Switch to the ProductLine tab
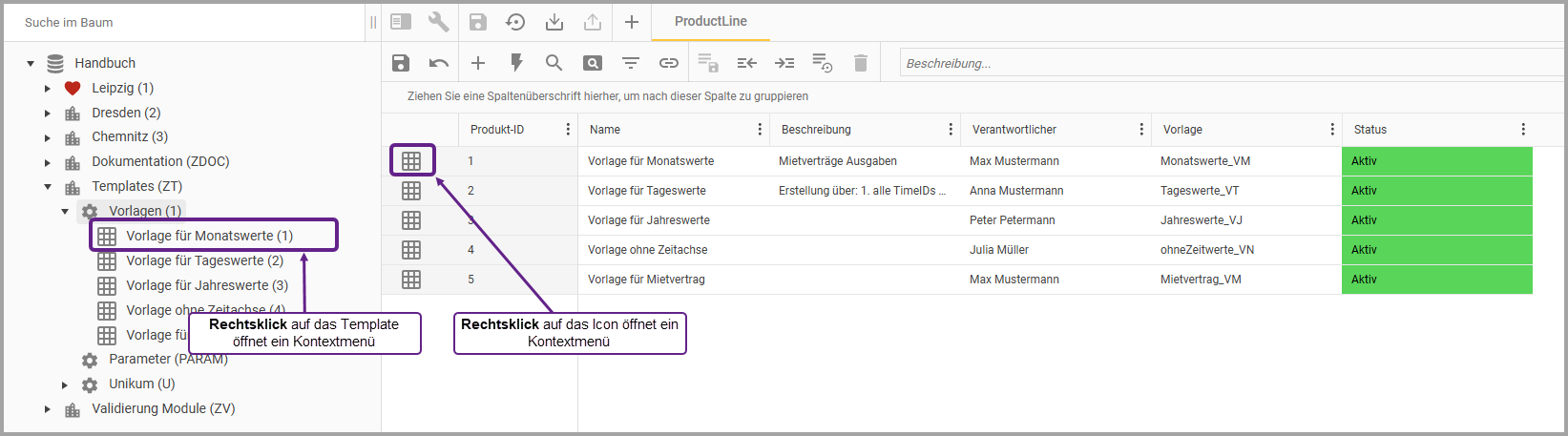This screenshot has width=1568, height=436. click(710, 21)
